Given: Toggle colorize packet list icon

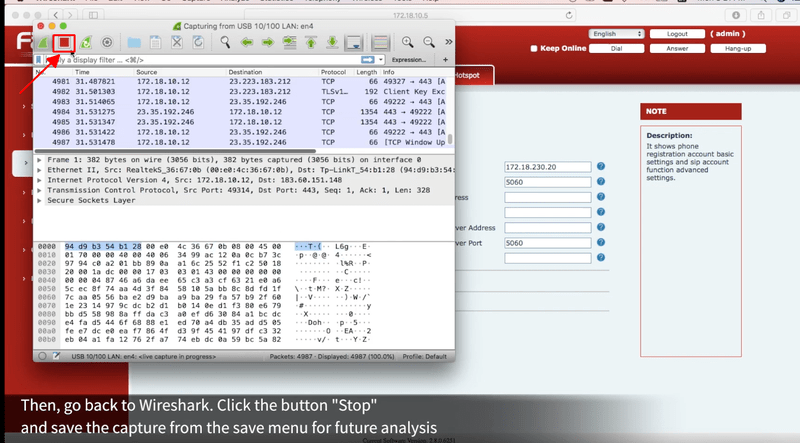Looking at the screenshot, I should (380, 44).
